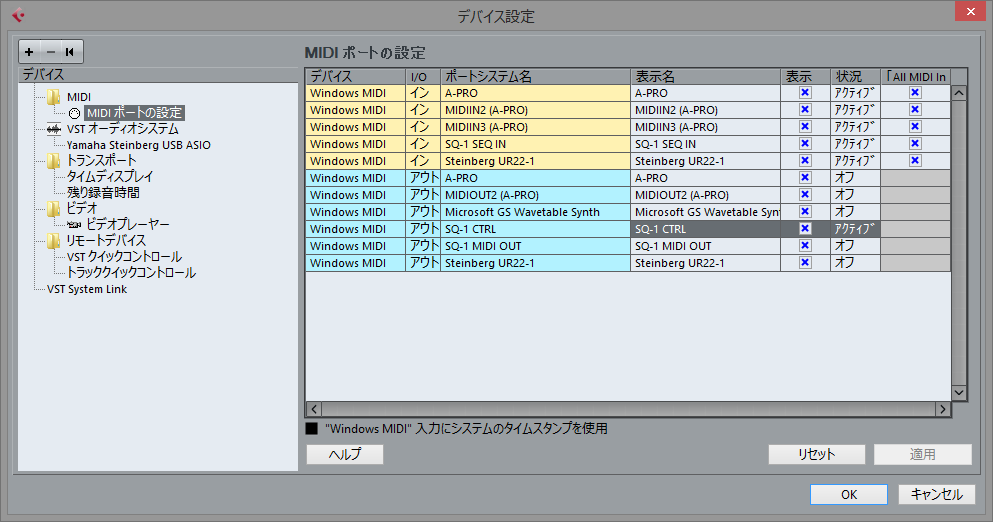Click the MIDI folder icon
Screen dimensions: 993x522
click(54, 97)
